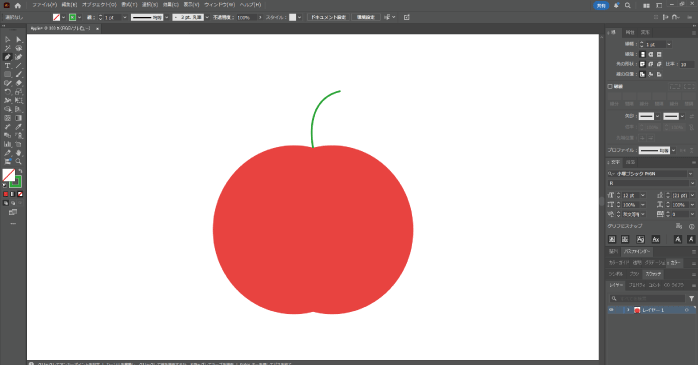Set paint mode to None in toolbar
Screen dimensions: 698x365
(20, 195)
